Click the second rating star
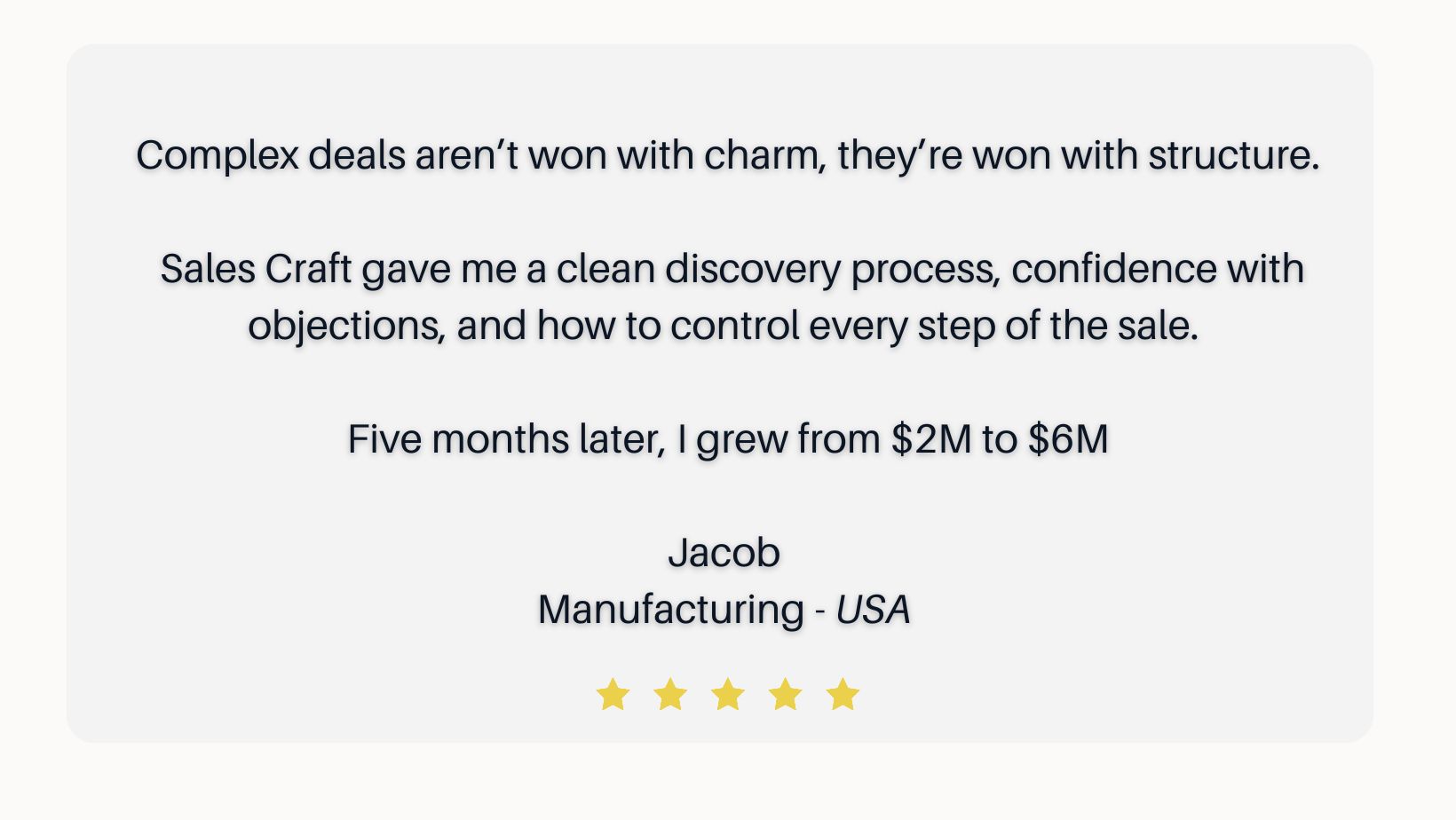Image resolution: width=1456 pixels, height=820 pixels. coord(670,695)
